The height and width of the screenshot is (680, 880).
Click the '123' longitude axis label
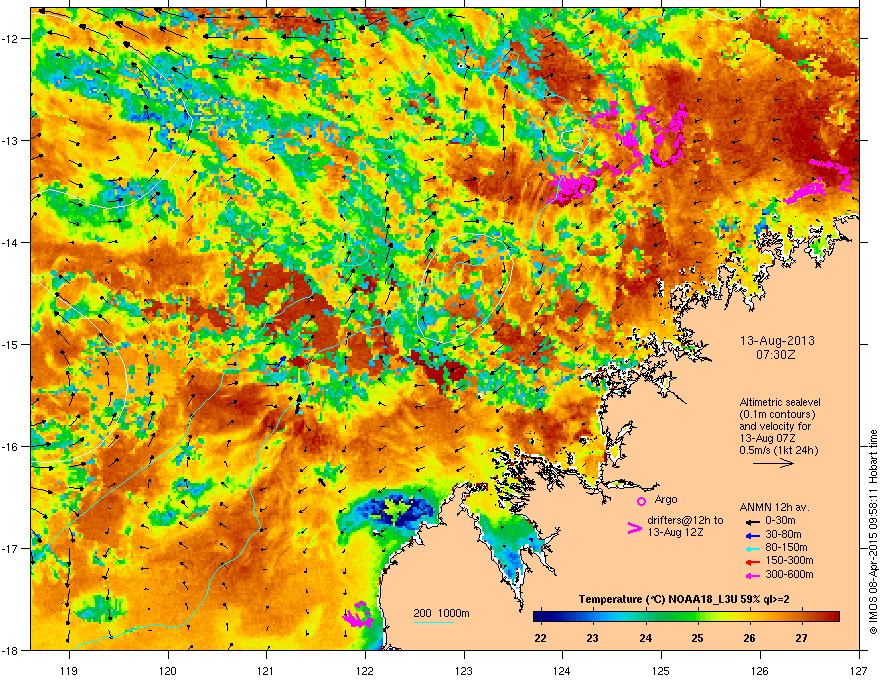tap(464, 670)
